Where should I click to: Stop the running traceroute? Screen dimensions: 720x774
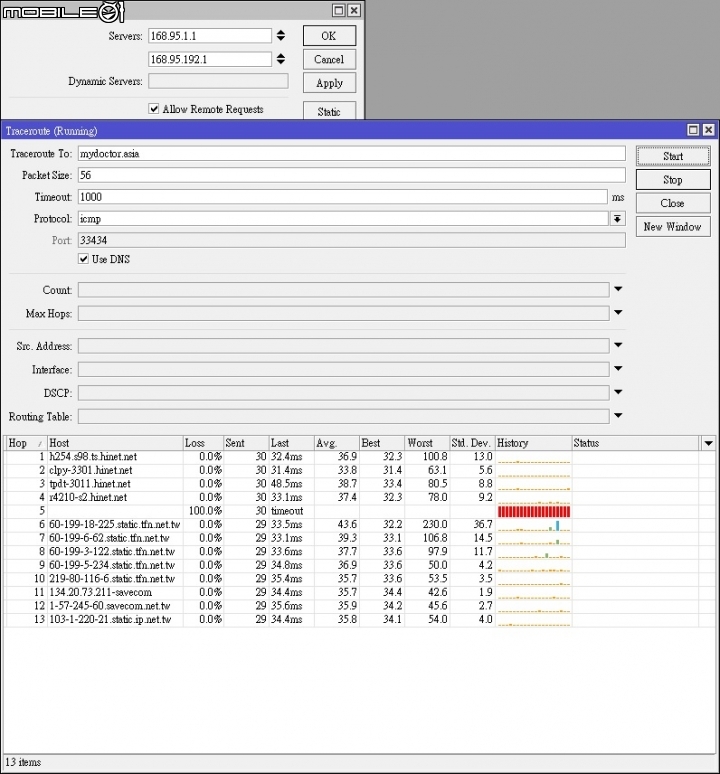point(673,180)
